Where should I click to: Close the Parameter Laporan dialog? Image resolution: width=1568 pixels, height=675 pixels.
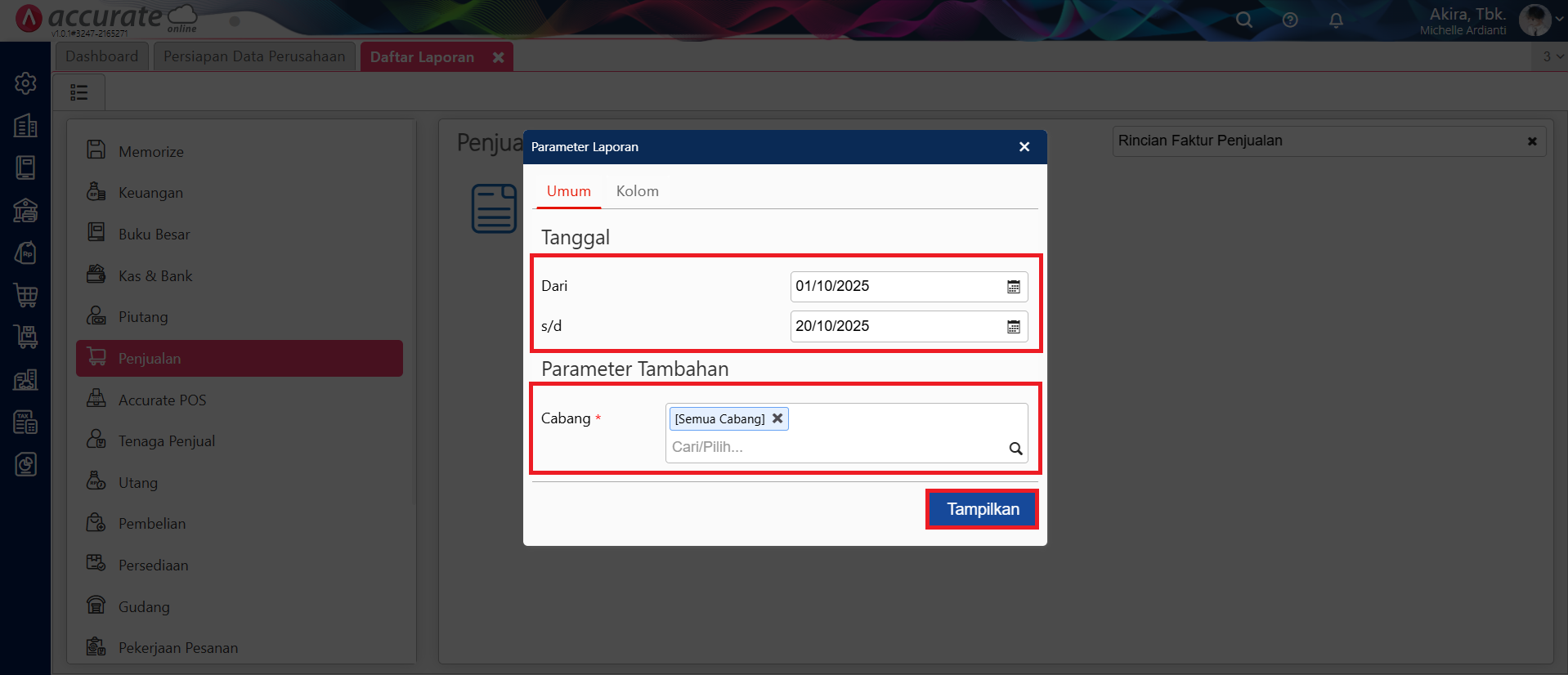tap(1024, 147)
